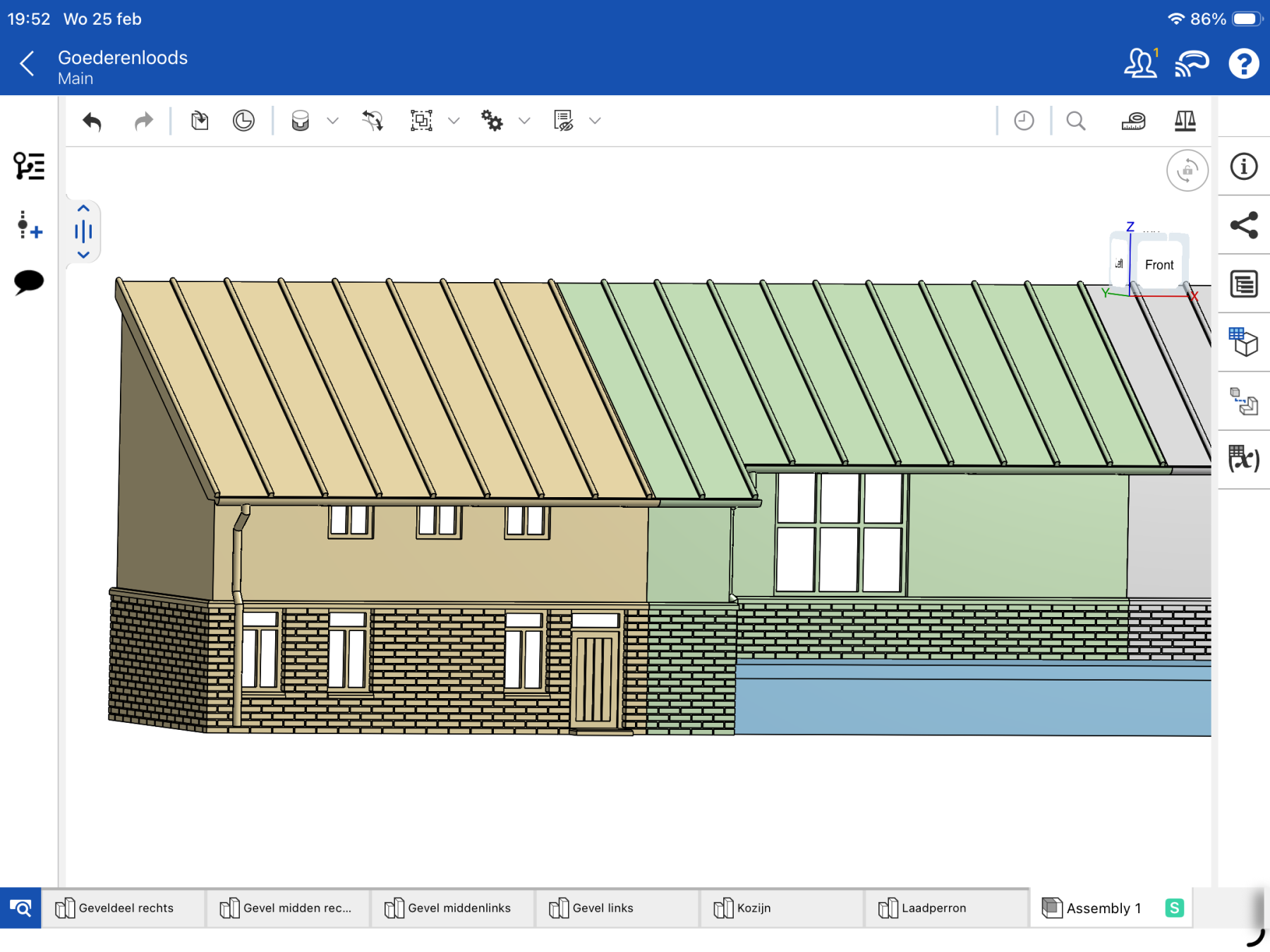
Task: Switch to the Gevel links tab
Action: click(602, 908)
